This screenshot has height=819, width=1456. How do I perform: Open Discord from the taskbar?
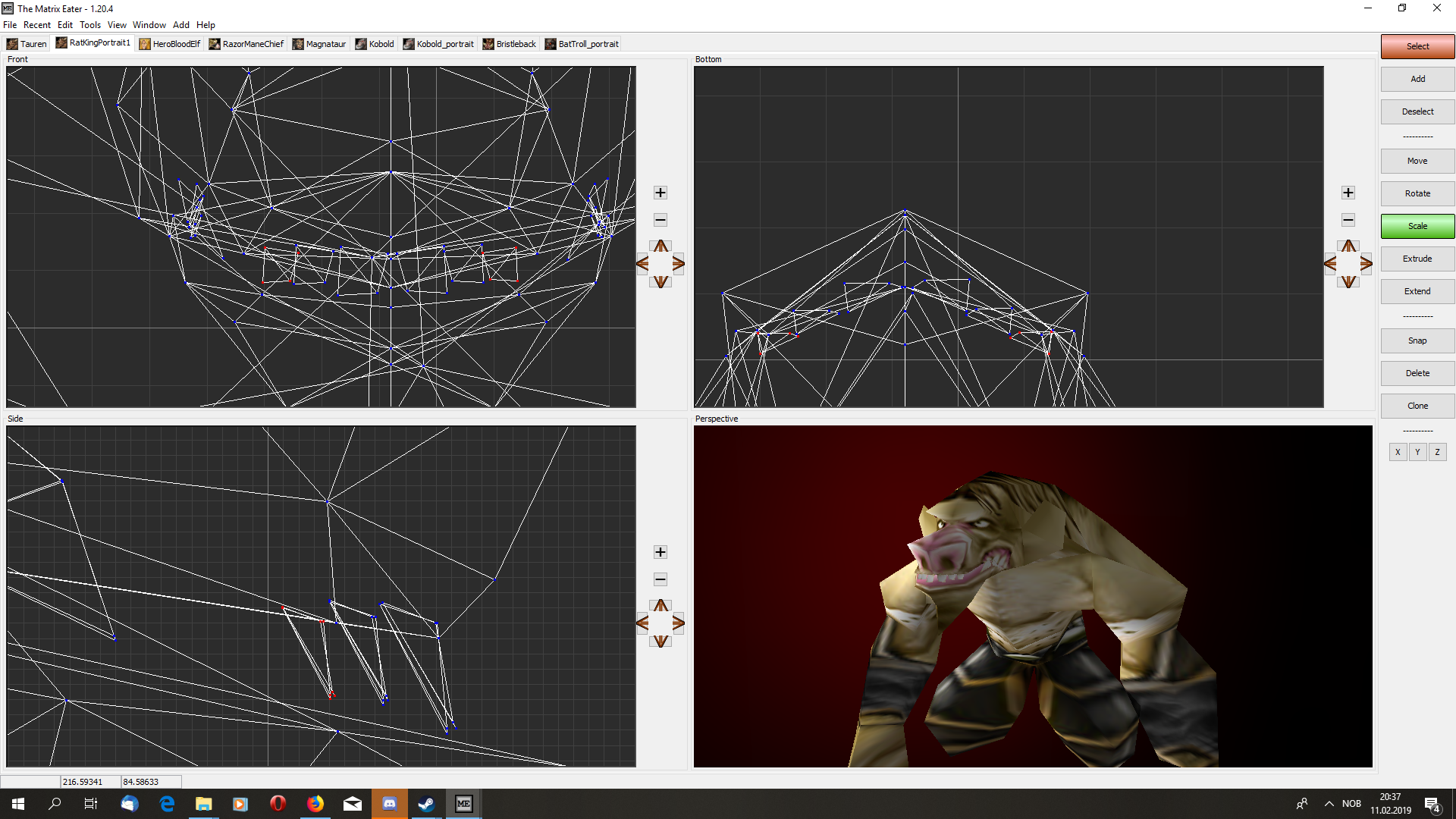click(390, 804)
